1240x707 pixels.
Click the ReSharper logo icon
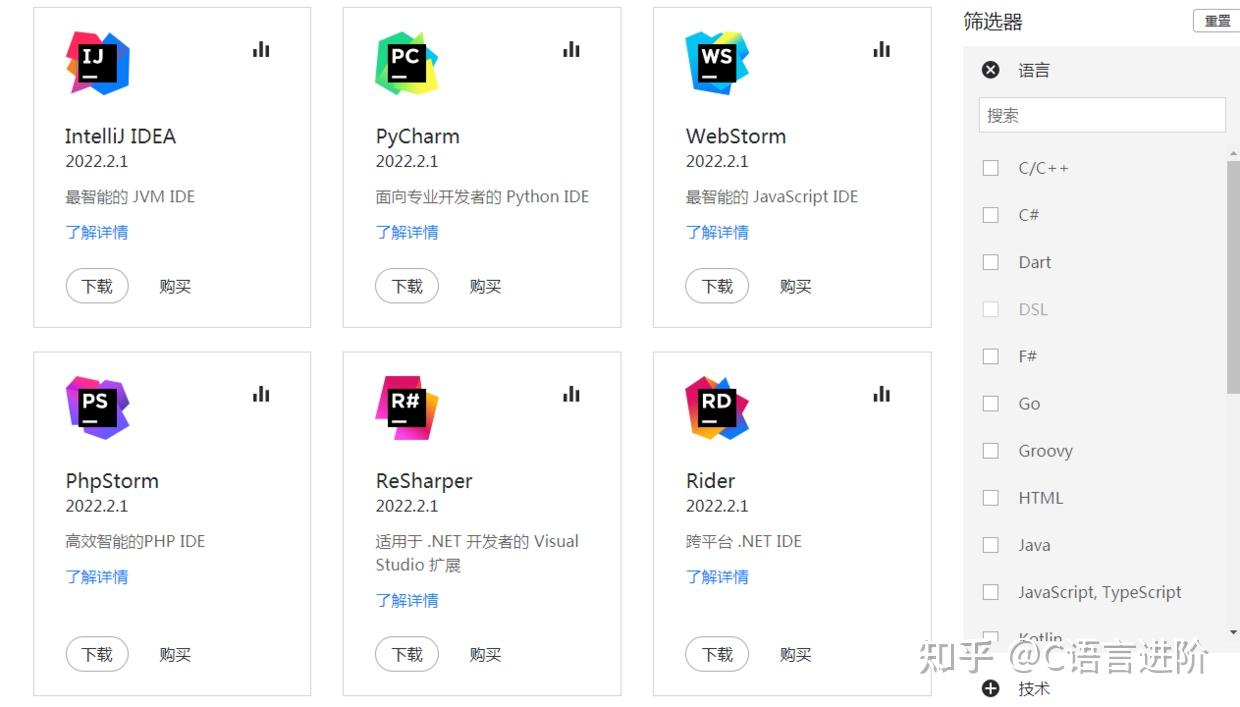tap(407, 408)
